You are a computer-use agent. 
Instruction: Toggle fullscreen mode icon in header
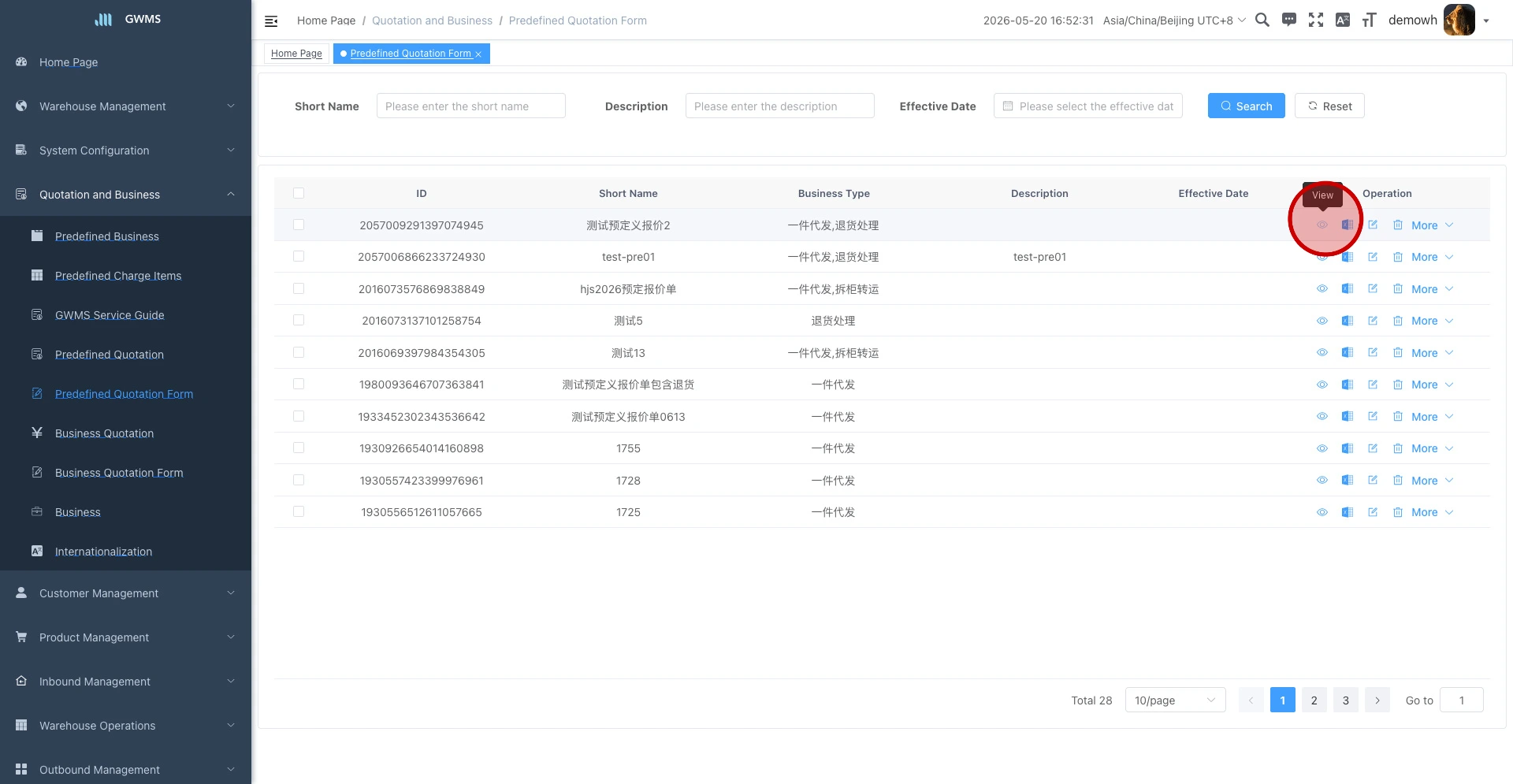pyautogui.click(x=1316, y=20)
